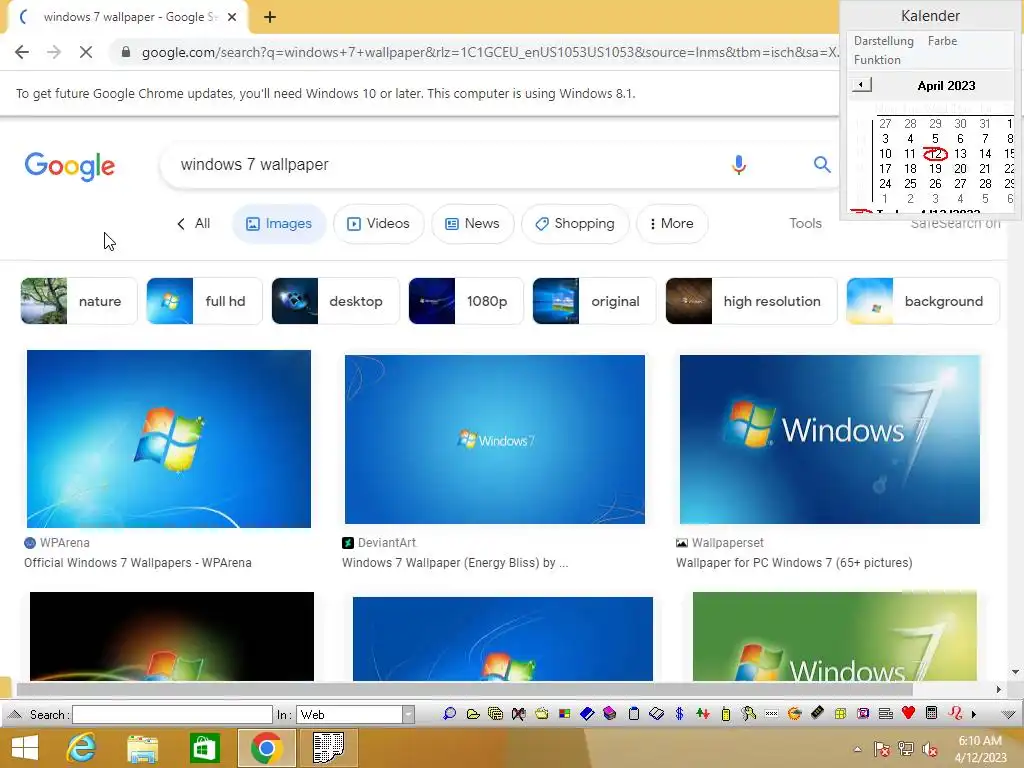
Task: Filter images by nature chip
Action: coord(79,301)
